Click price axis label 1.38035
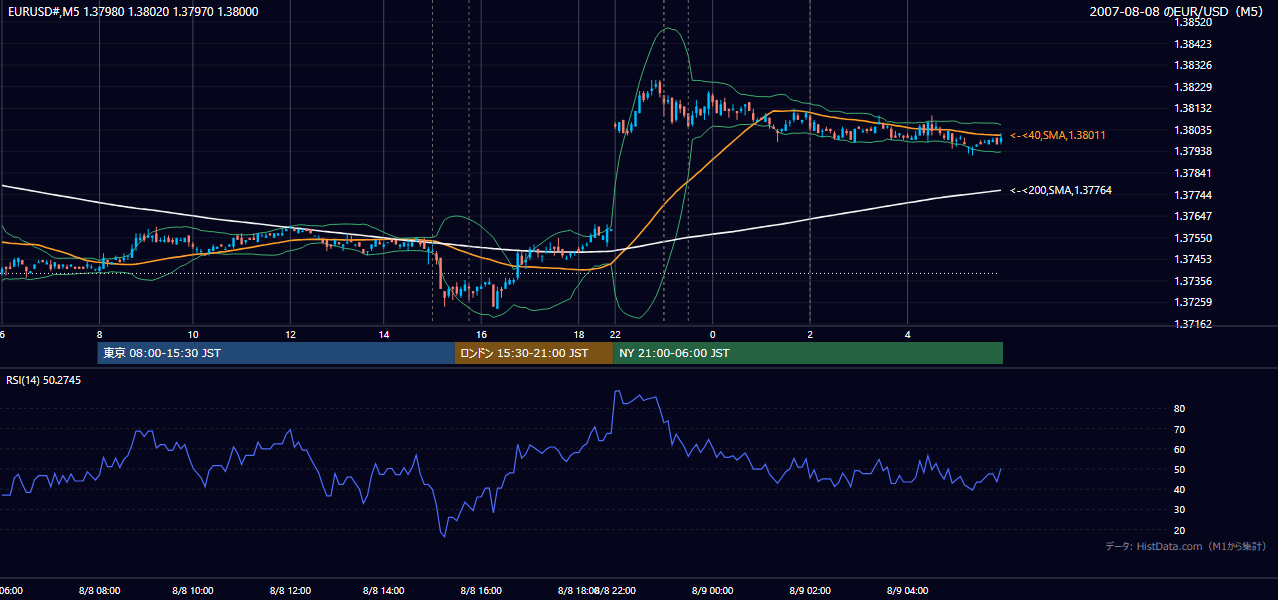 click(x=1193, y=130)
